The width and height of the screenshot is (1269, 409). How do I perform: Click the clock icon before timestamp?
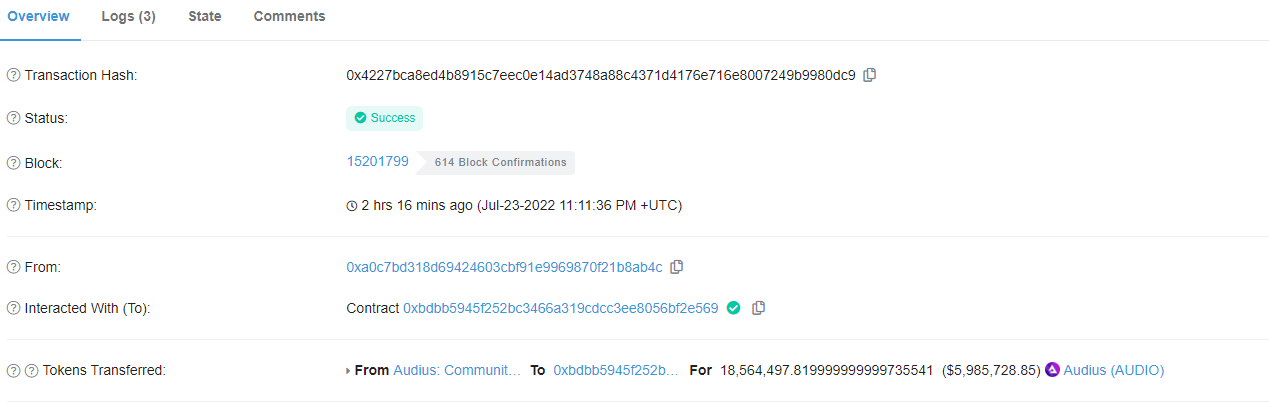pyautogui.click(x=352, y=206)
